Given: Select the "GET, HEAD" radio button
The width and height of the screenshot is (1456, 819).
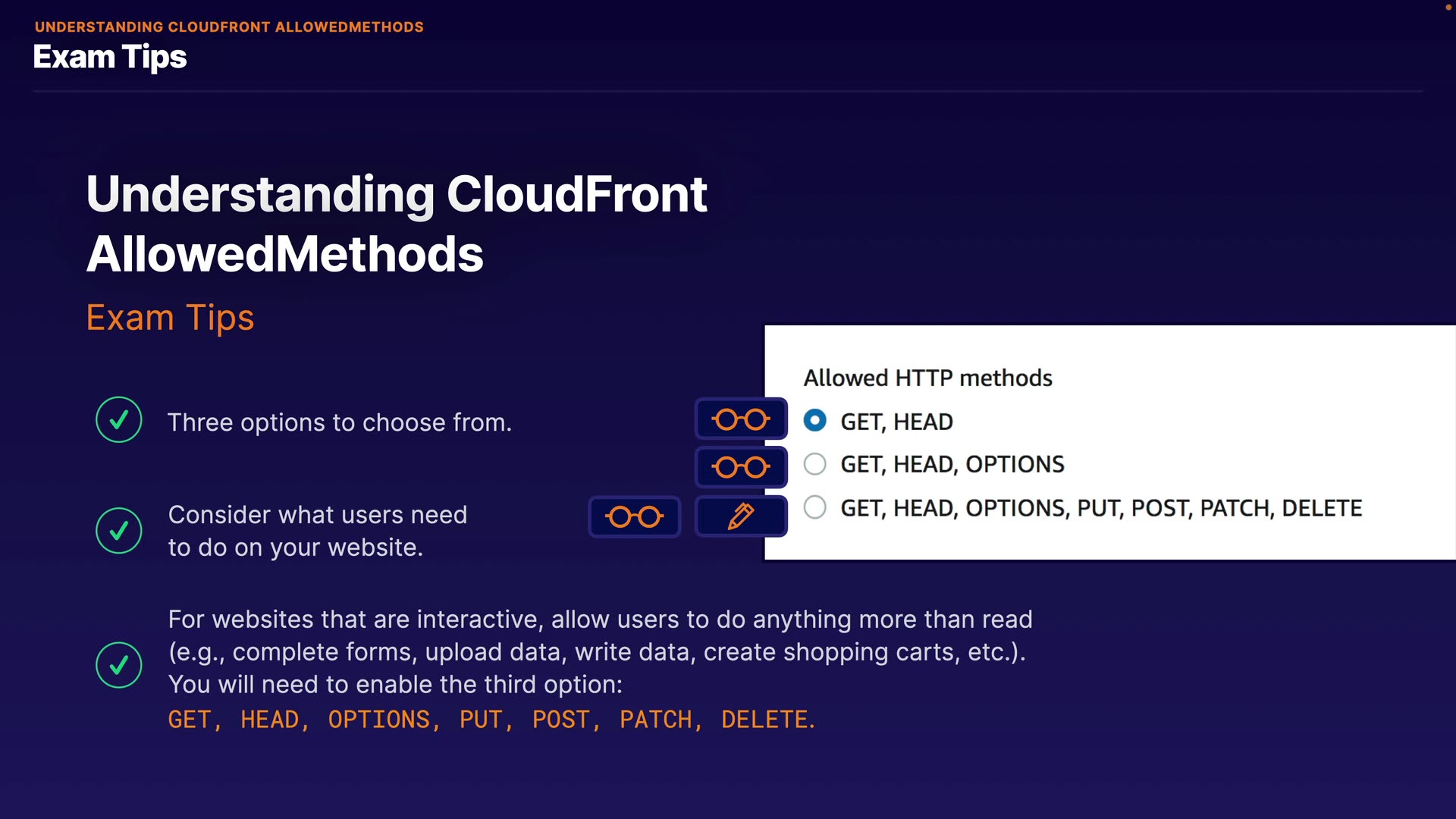Looking at the screenshot, I should coord(815,420).
